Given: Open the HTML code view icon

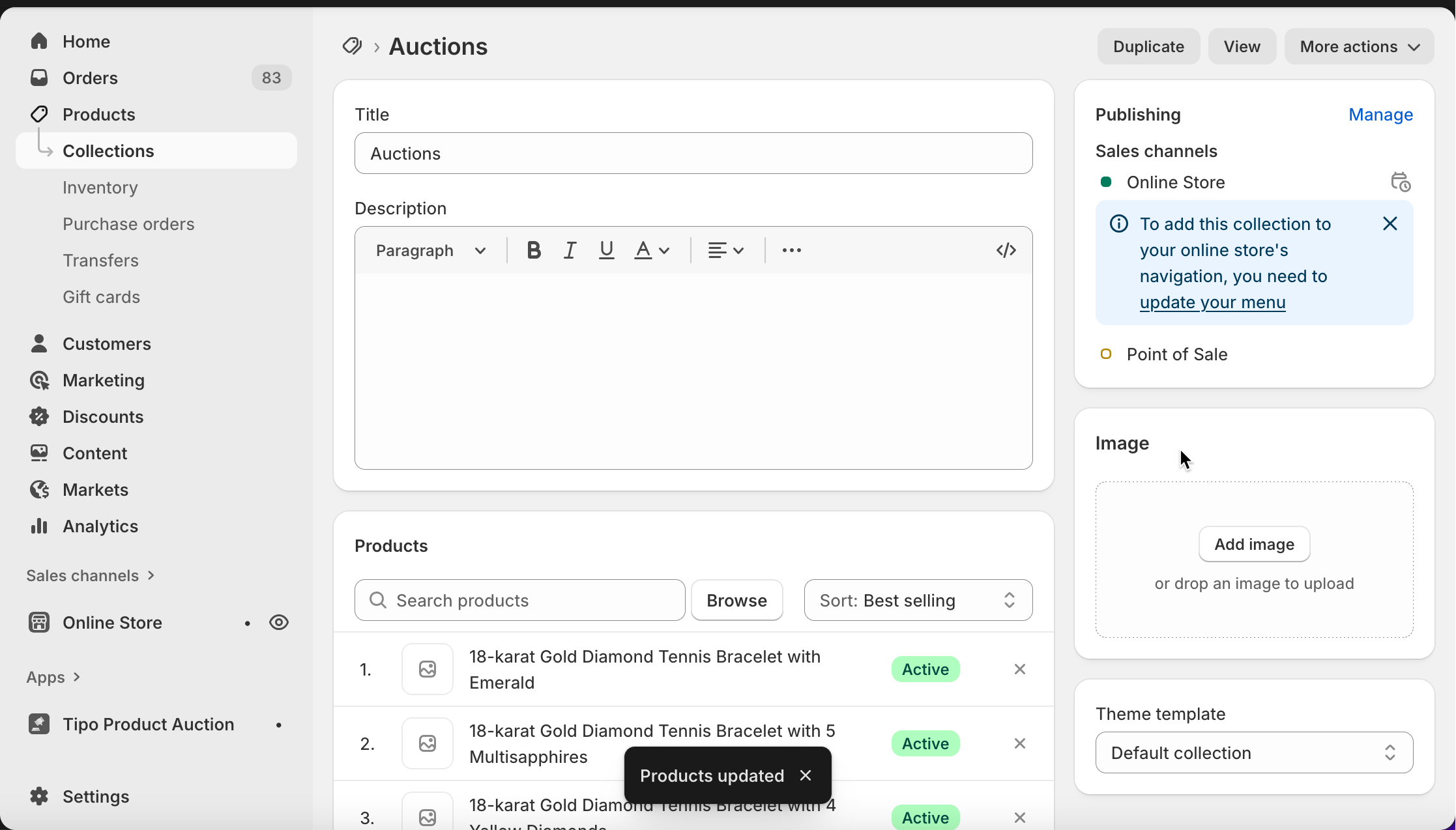Looking at the screenshot, I should point(1006,250).
